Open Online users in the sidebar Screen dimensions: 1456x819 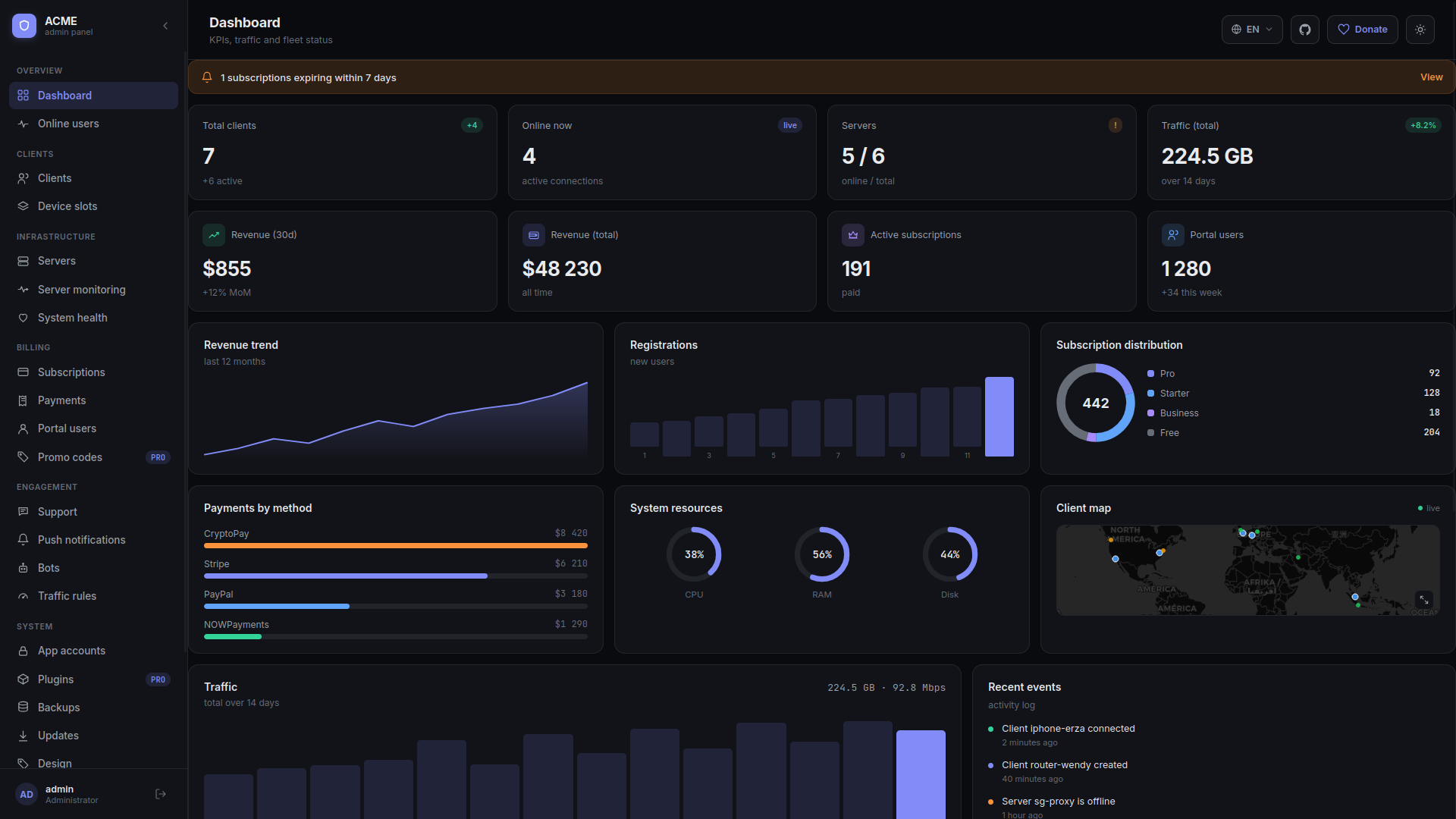click(93, 124)
